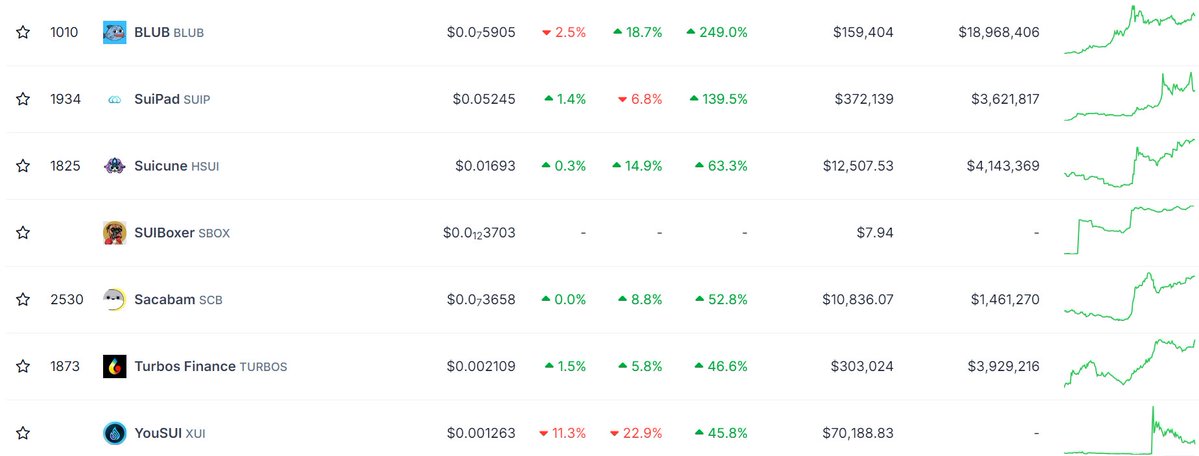Toggle the YouSUI favorite star
This screenshot has width=1199, height=456.
click(x=23, y=433)
